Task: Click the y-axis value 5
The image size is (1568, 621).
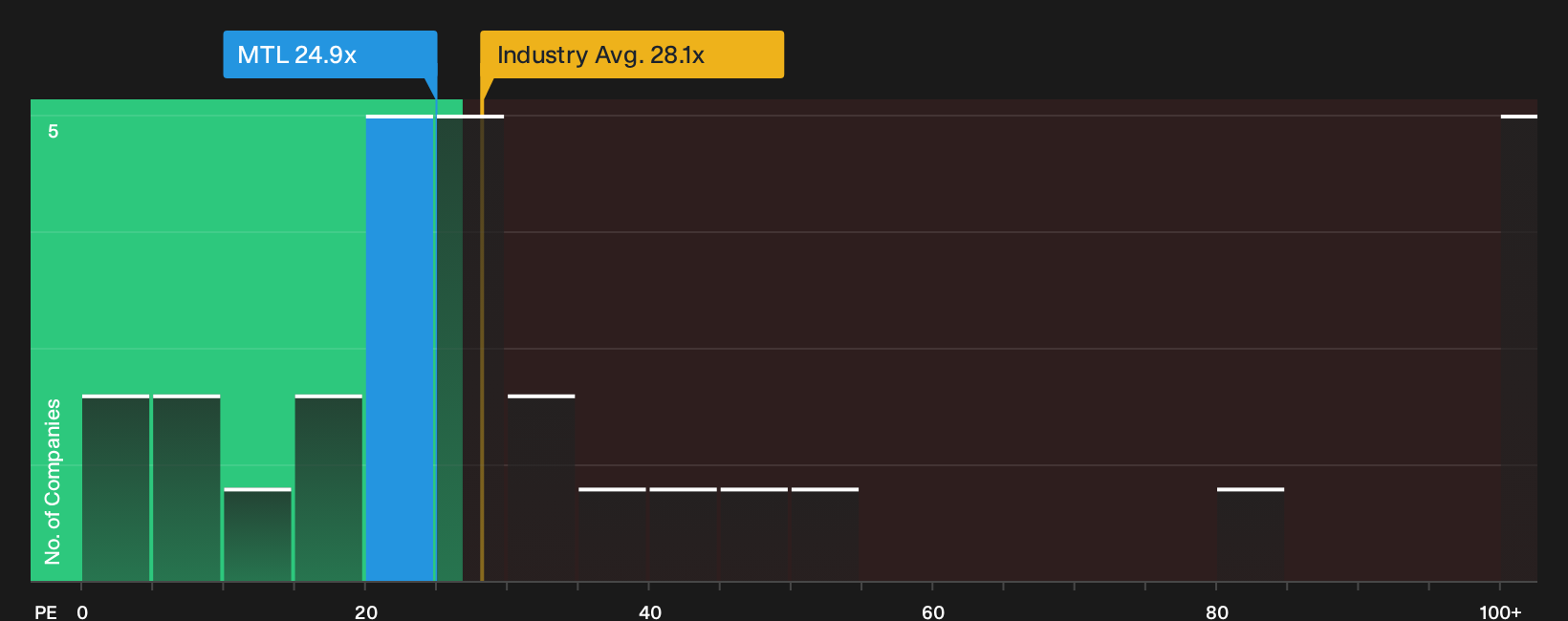Action: [x=54, y=132]
